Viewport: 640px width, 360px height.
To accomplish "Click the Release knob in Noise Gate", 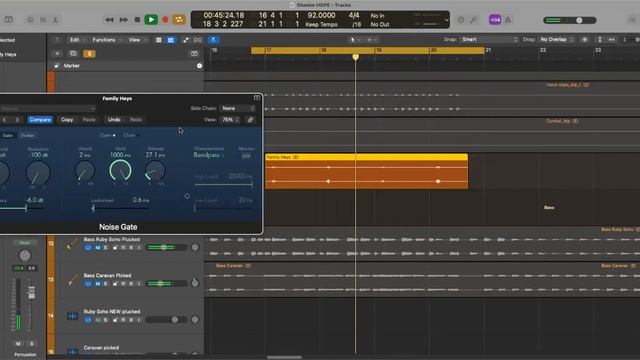I will point(155,171).
